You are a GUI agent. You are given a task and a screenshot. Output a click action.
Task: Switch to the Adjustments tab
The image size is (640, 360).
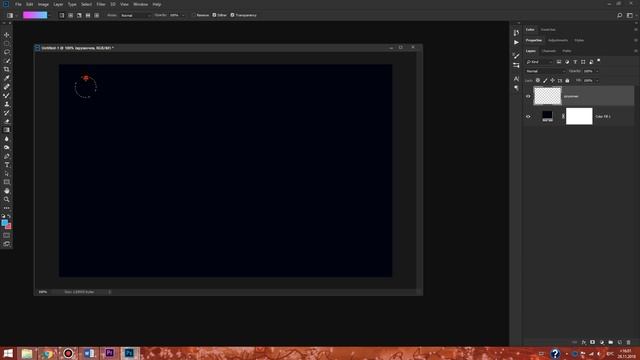point(558,40)
